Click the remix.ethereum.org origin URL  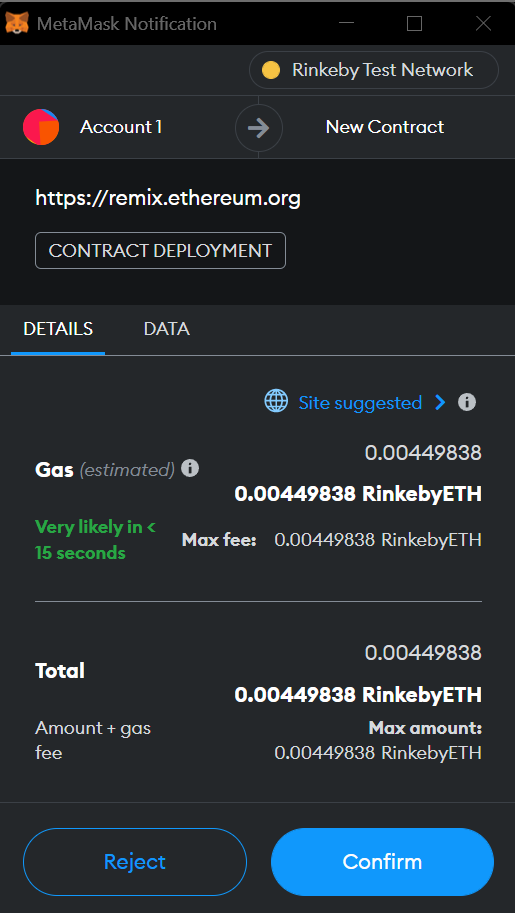pyautogui.click(x=168, y=199)
